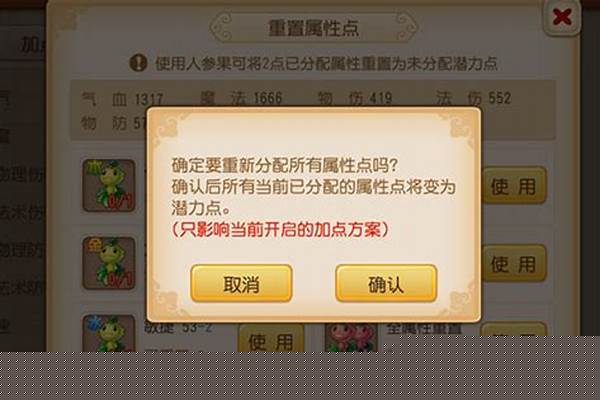Click the 法伤 552 stat

point(474,98)
